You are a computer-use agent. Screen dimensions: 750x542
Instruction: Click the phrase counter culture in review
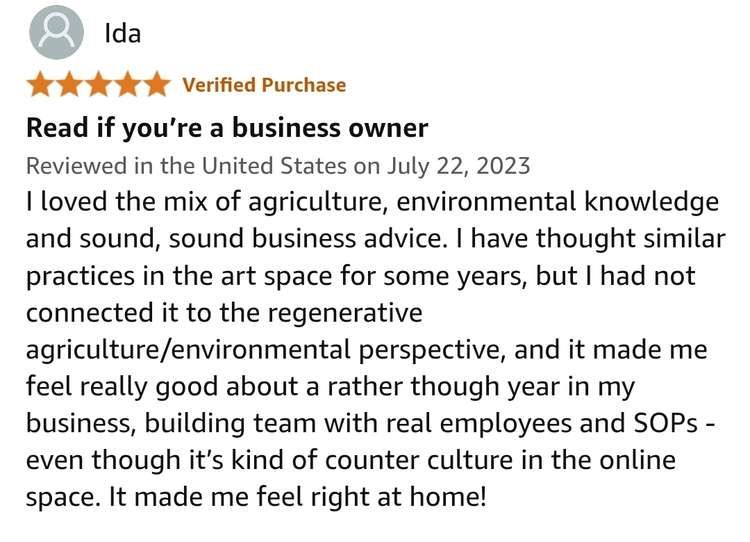[419, 460]
